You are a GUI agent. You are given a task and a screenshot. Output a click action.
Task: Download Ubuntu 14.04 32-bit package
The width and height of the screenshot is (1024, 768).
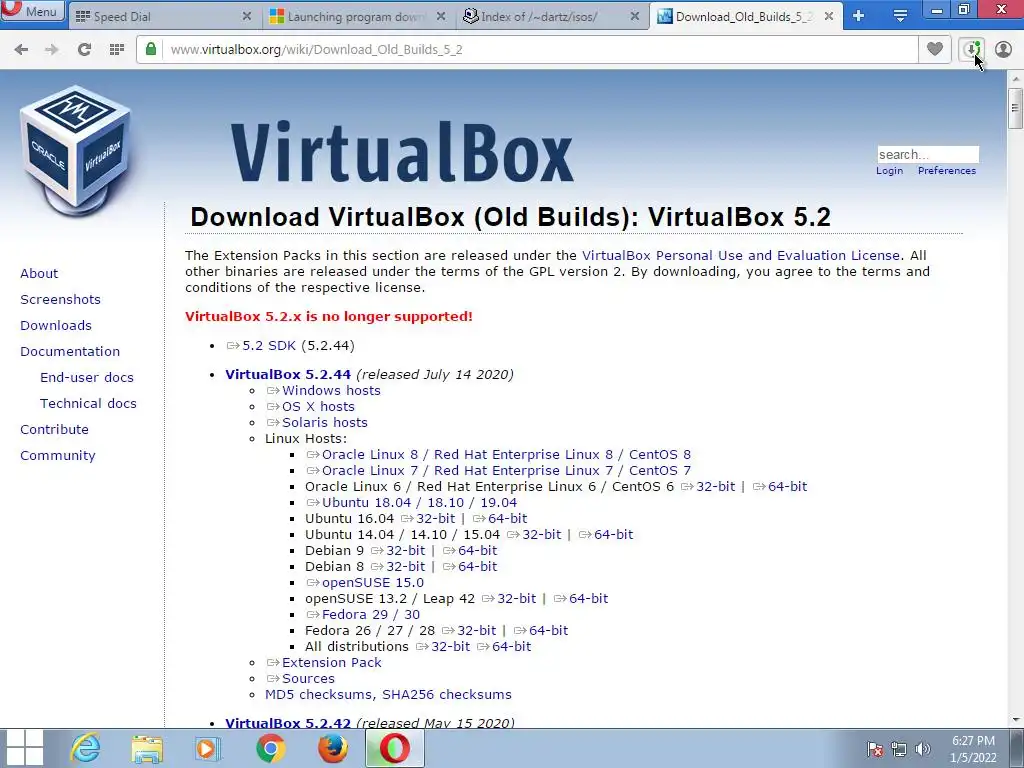point(534,534)
